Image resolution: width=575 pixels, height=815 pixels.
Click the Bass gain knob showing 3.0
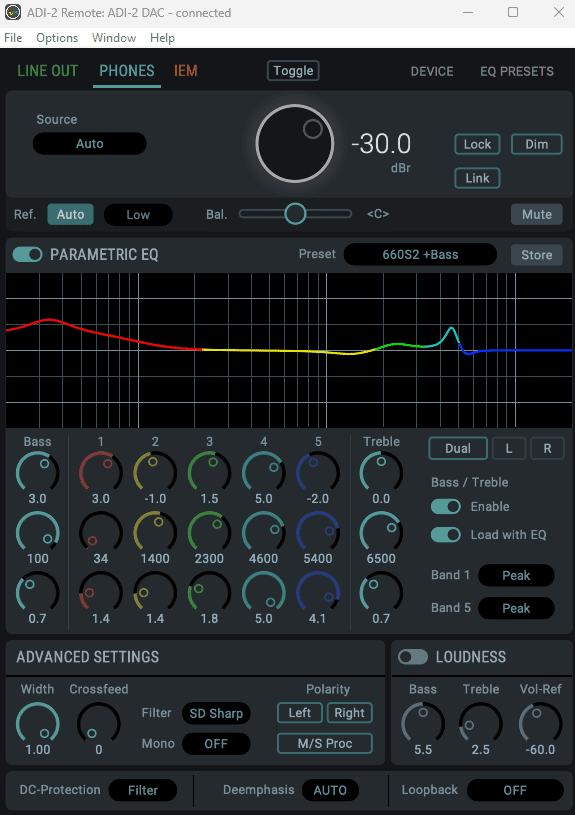coord(37,472)
